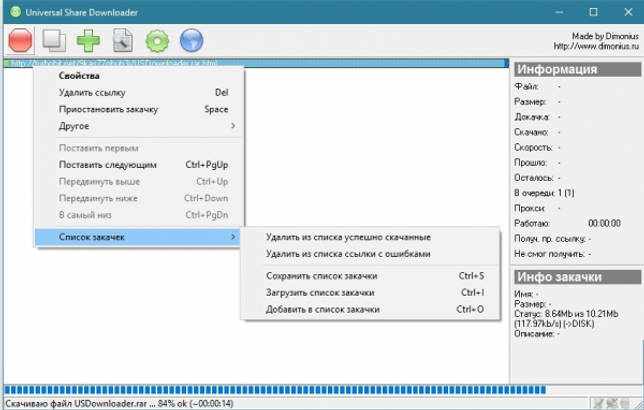Click the blue globe toolbar icon
The width and height of the screenshot is (644, 410).
[191, 41]
